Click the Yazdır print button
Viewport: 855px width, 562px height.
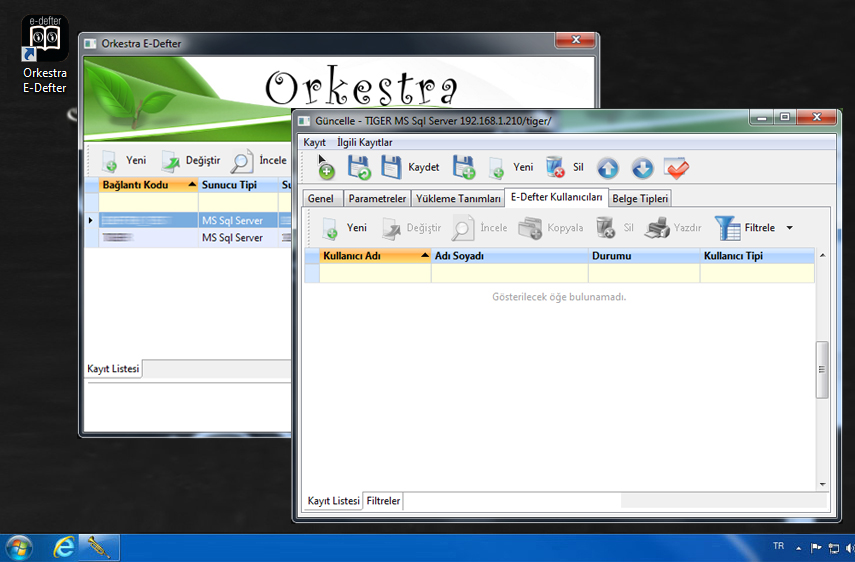673,228
